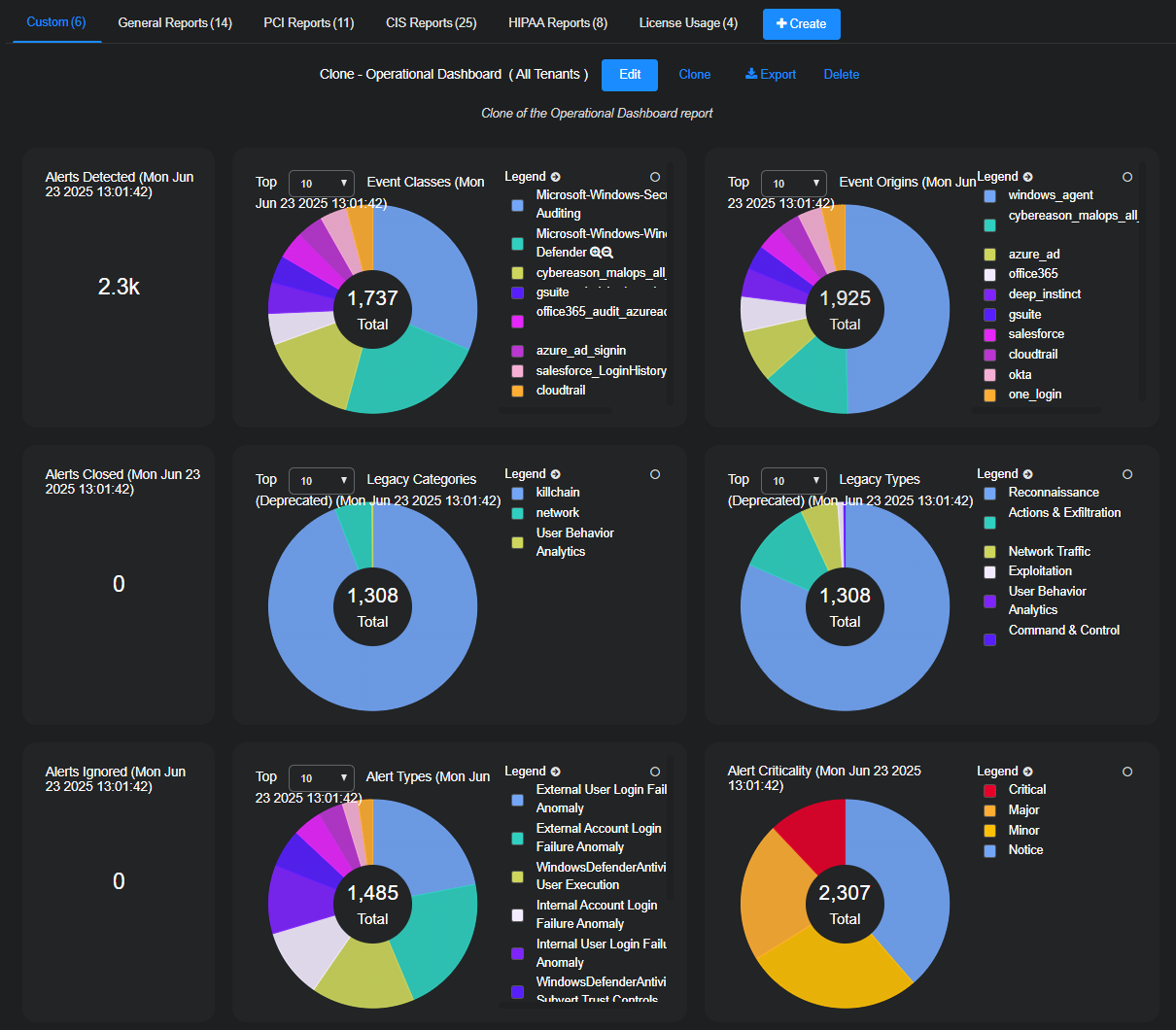Click the download icon next to Export
The height and width of the screenshot is (1030, 1176).
pos(751,74)
